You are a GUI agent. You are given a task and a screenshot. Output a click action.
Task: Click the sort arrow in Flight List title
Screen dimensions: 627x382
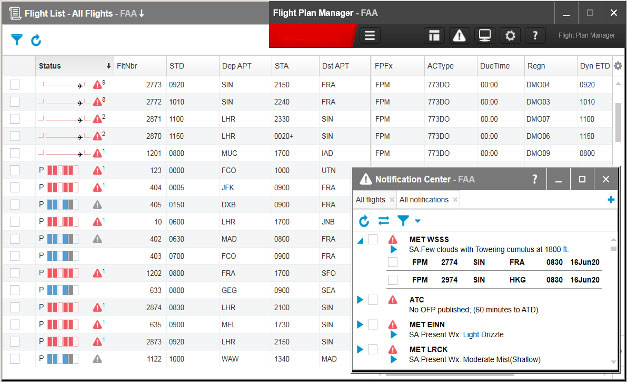click(x=141, y=14)
